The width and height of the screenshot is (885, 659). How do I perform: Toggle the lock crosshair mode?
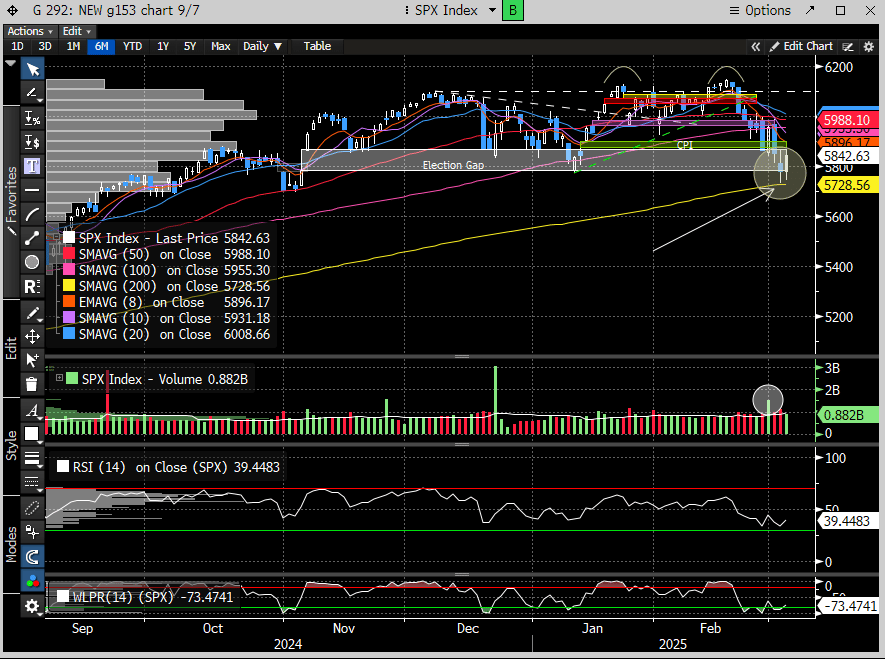click(x=32, y=532)
